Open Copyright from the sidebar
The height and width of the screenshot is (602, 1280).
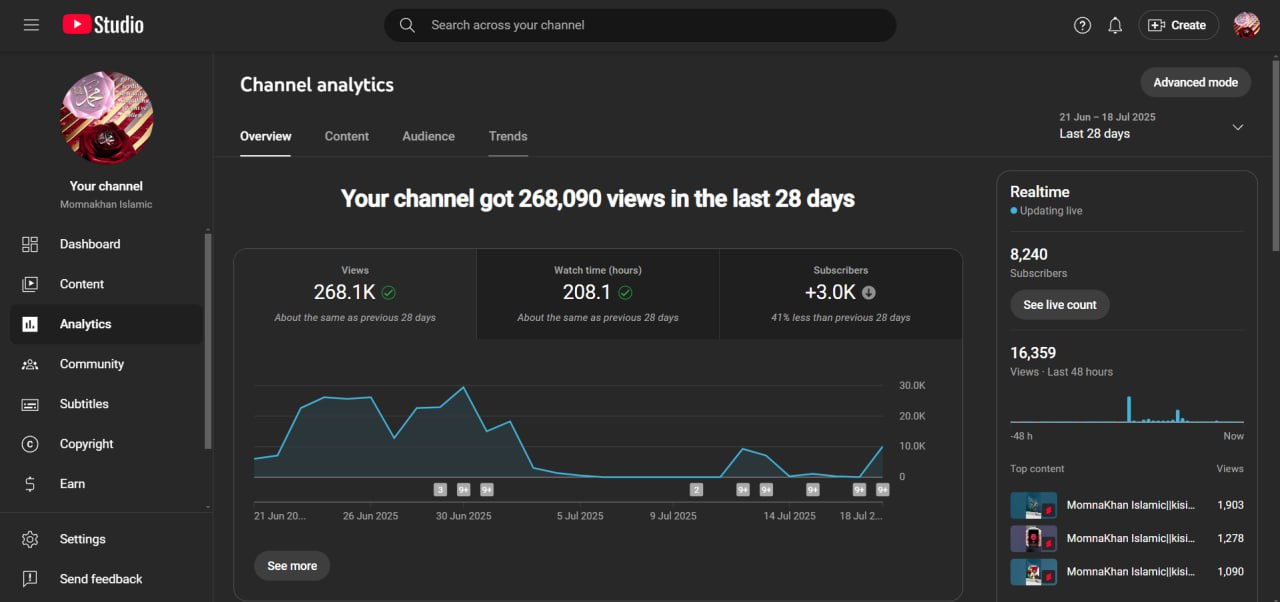tap(106, 444)
